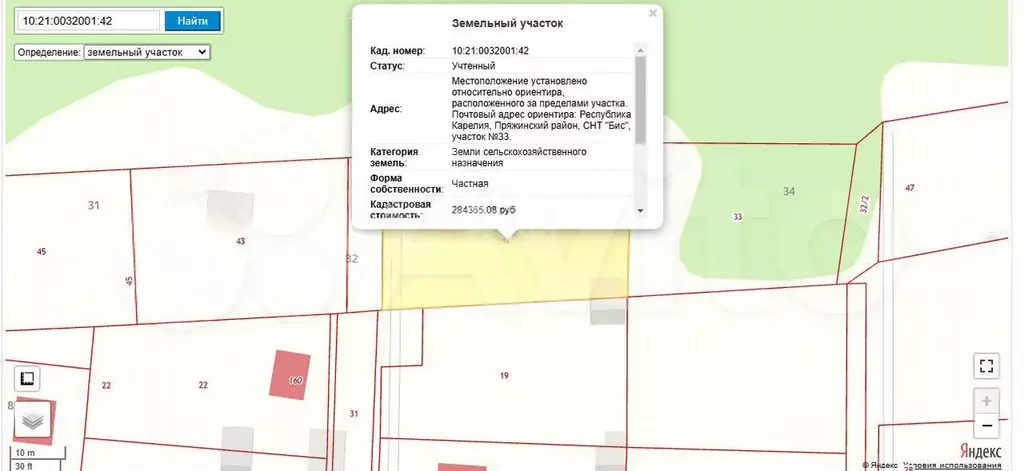Image resolution: width=1024 pixels, height=471 pixels.
Task: Zoom in the map with plus
Action: (986, 401)
